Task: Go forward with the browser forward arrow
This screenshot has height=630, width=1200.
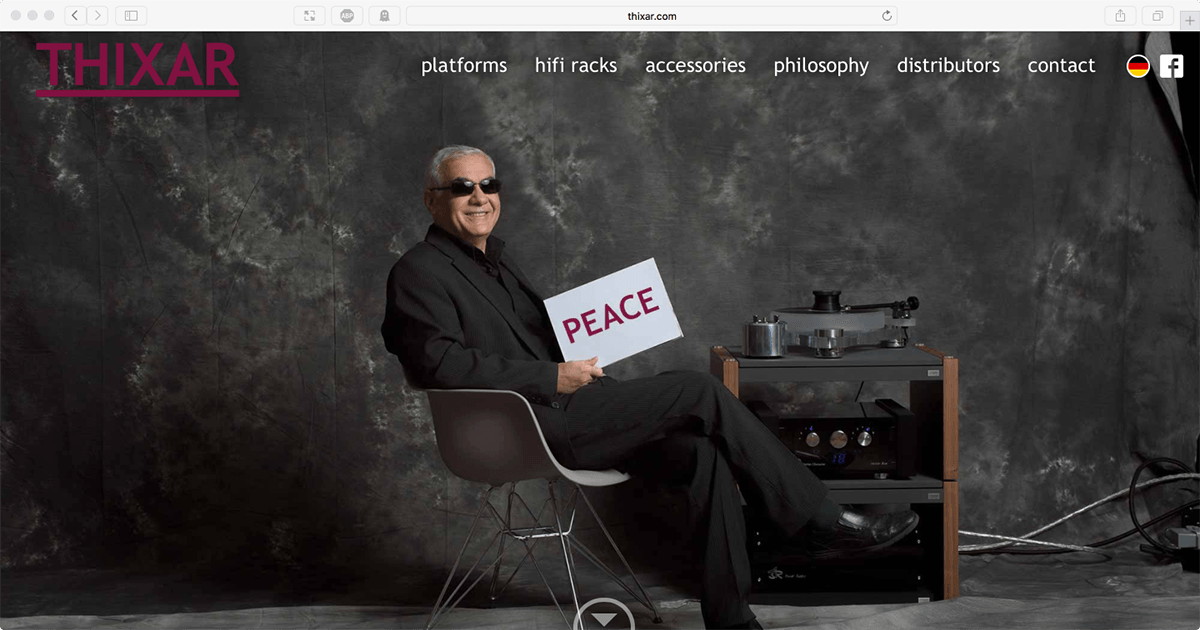Action: [x=98, y=16]
